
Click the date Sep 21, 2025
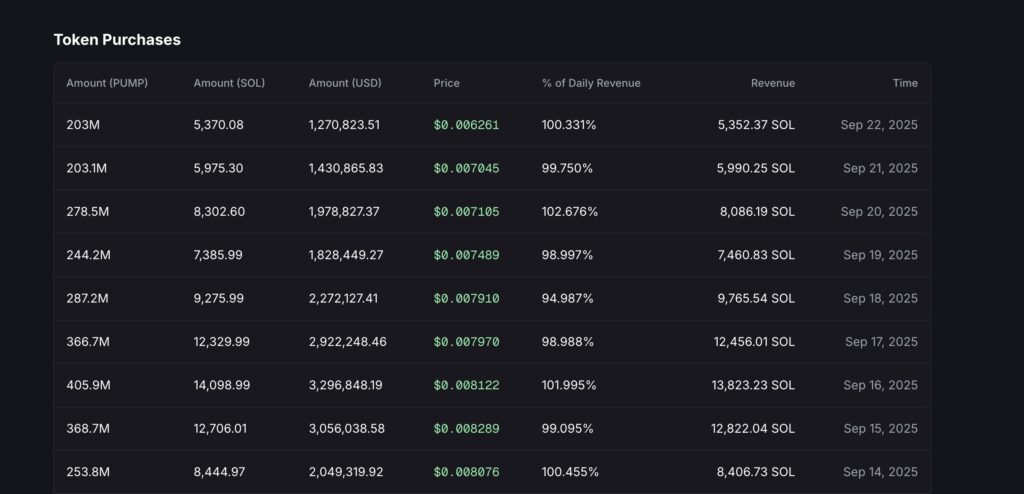pyautogui.click(x=880, y=168)
